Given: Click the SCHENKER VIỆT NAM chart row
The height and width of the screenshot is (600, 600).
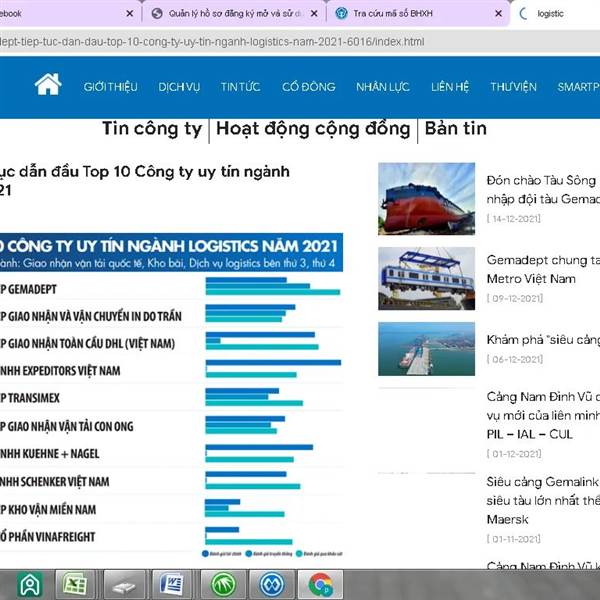Looking at the screenshot, I should click(x=171, y=481).
